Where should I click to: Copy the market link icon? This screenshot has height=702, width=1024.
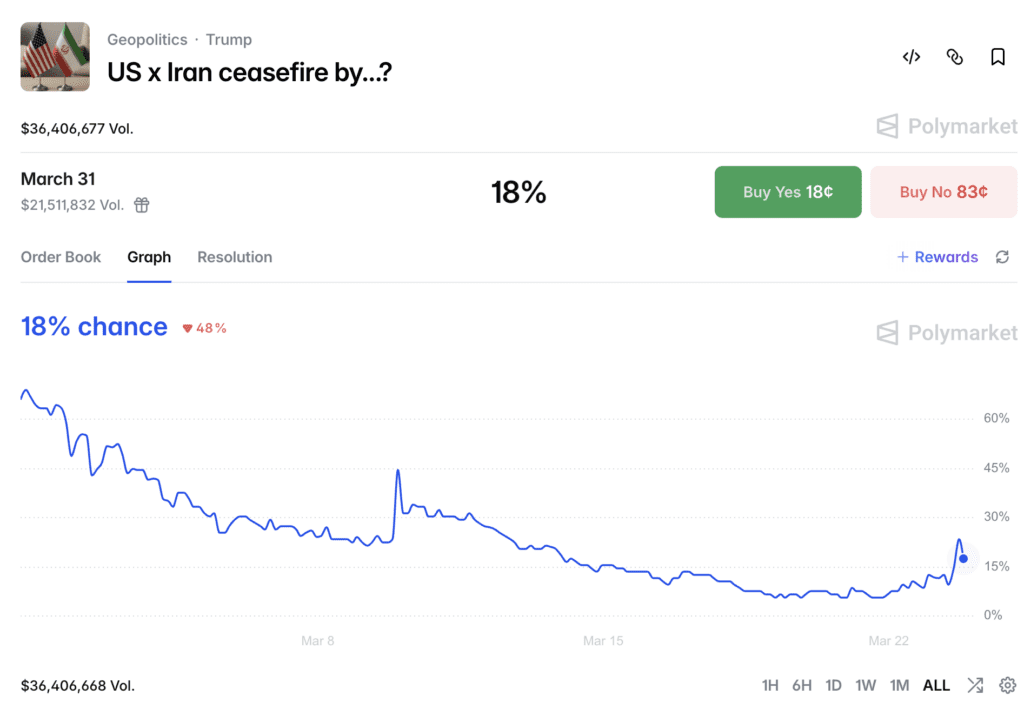(x=954, y=57)
